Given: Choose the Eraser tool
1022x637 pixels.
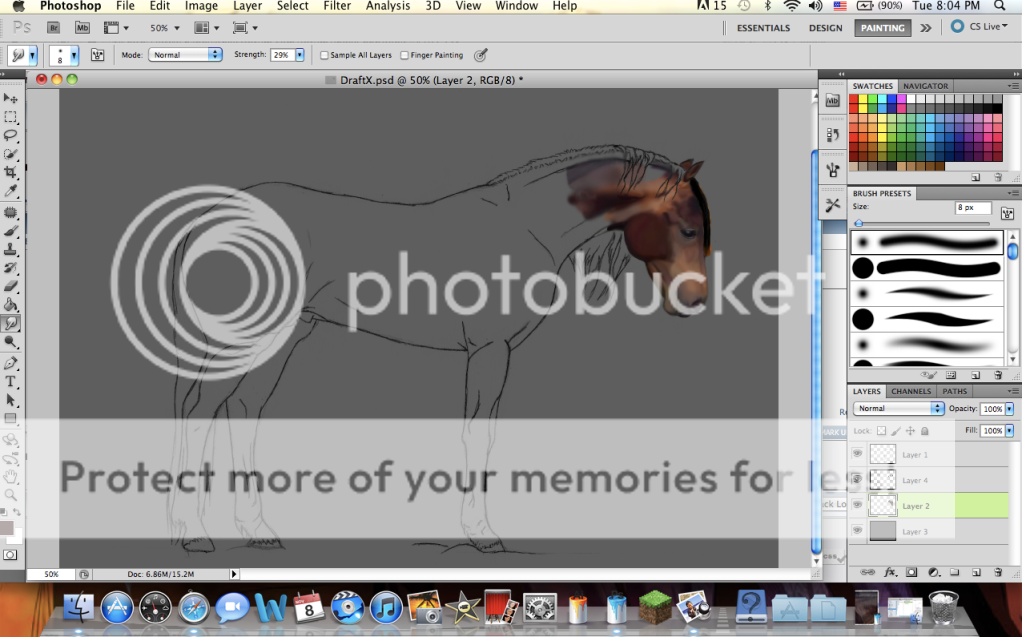Looking at the screenshot, I should 11,286.
